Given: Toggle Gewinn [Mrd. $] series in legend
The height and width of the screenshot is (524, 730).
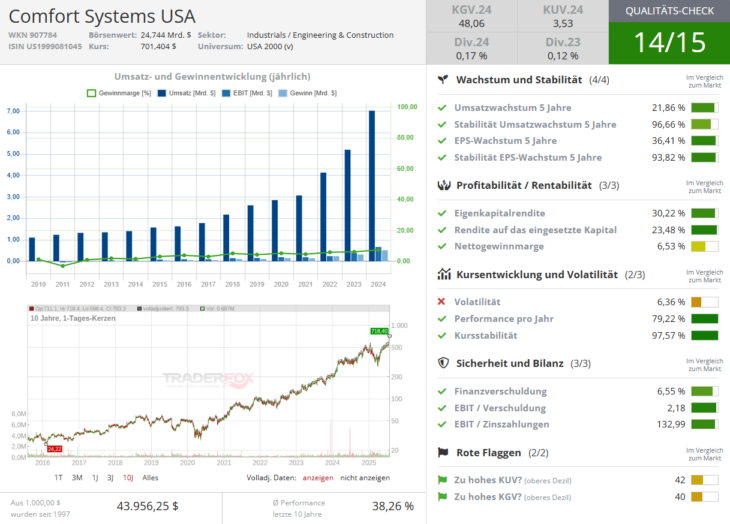Looking at the screenshot, I should click(x=308, y=93).
